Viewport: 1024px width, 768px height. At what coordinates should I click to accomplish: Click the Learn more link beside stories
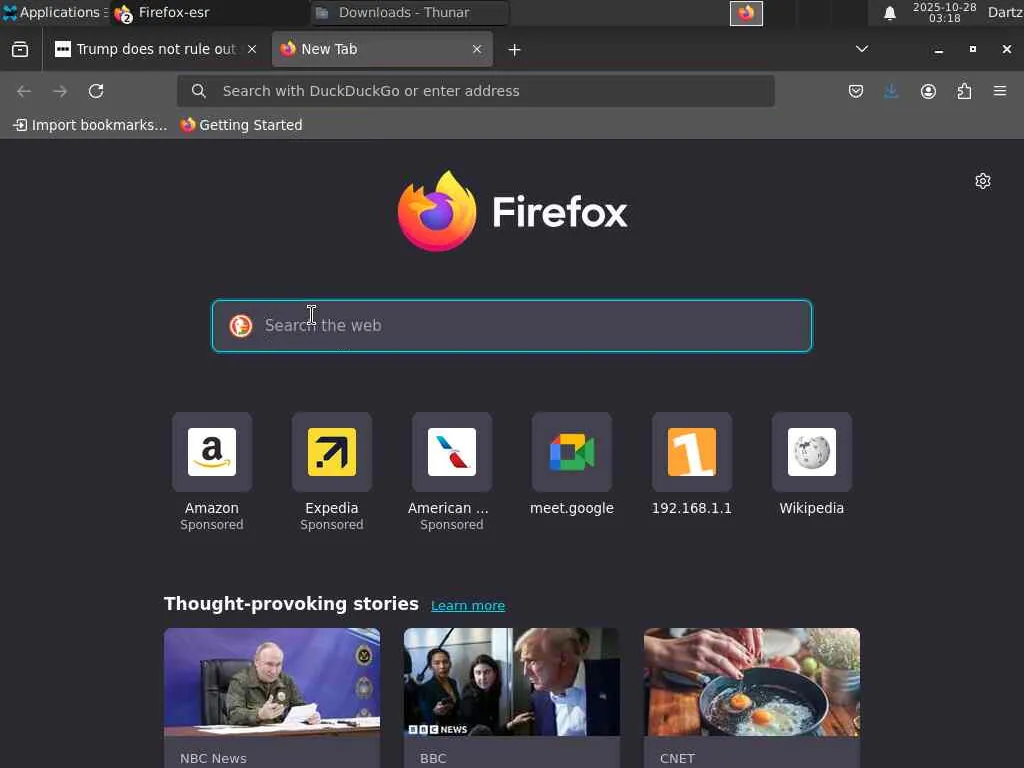(468, 605)
